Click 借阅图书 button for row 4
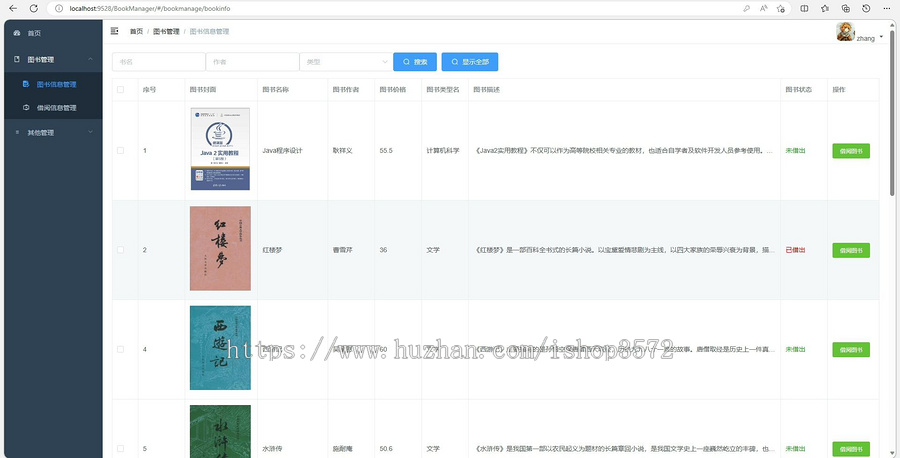Screen dimensions: 900x458 coord(851,350)
